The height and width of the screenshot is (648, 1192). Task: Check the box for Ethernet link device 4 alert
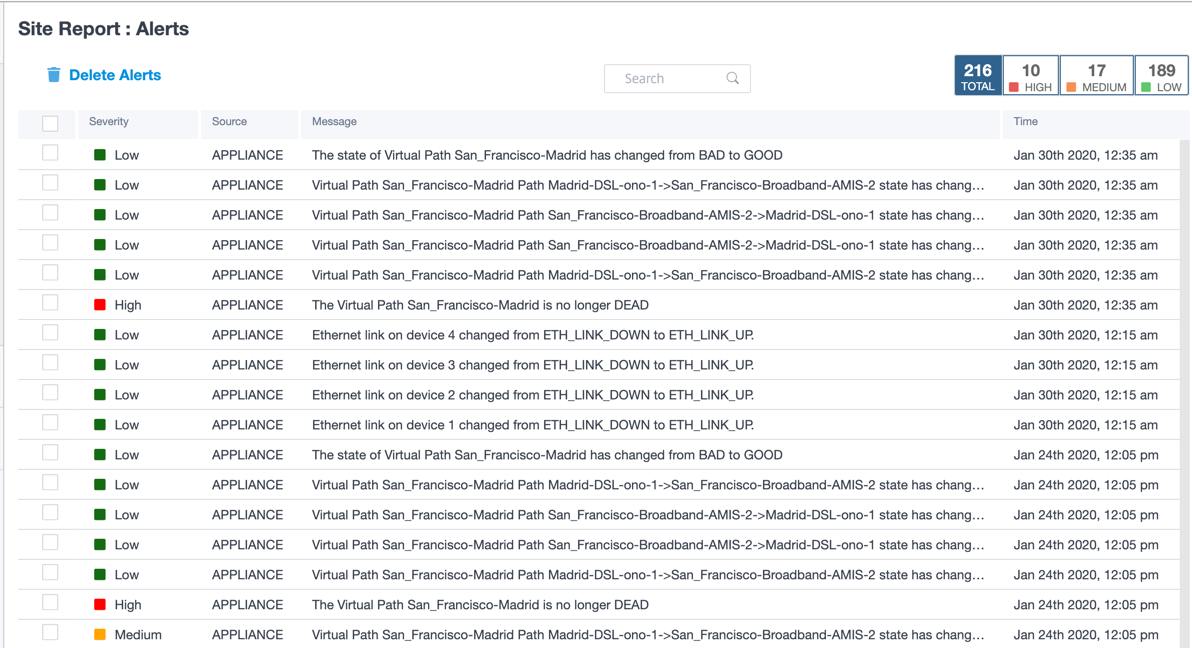[x=50, y=333]
